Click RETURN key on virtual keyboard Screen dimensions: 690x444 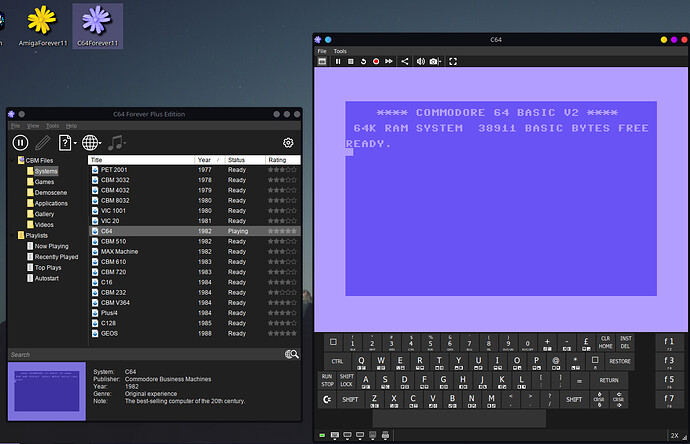coord(609,380)
